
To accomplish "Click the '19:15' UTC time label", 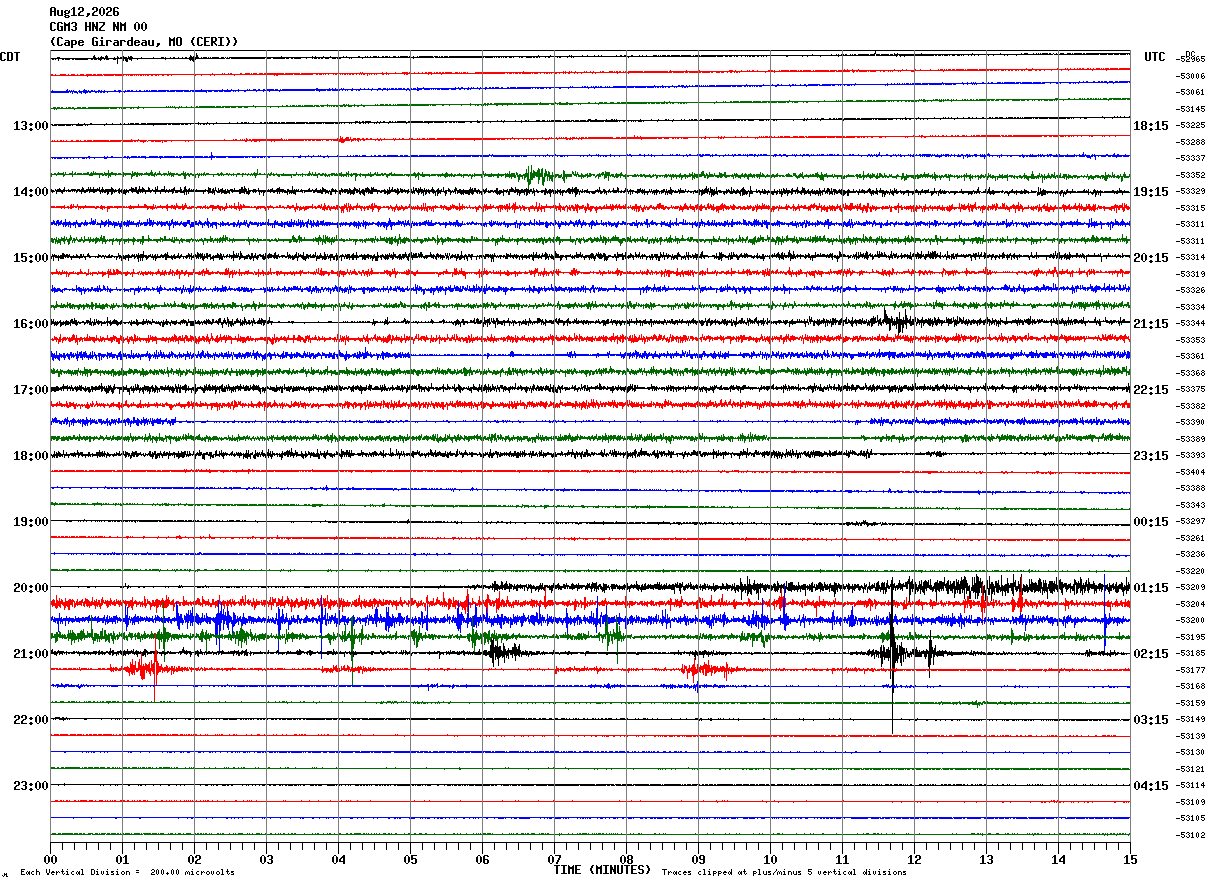I will click(1151, 192).
